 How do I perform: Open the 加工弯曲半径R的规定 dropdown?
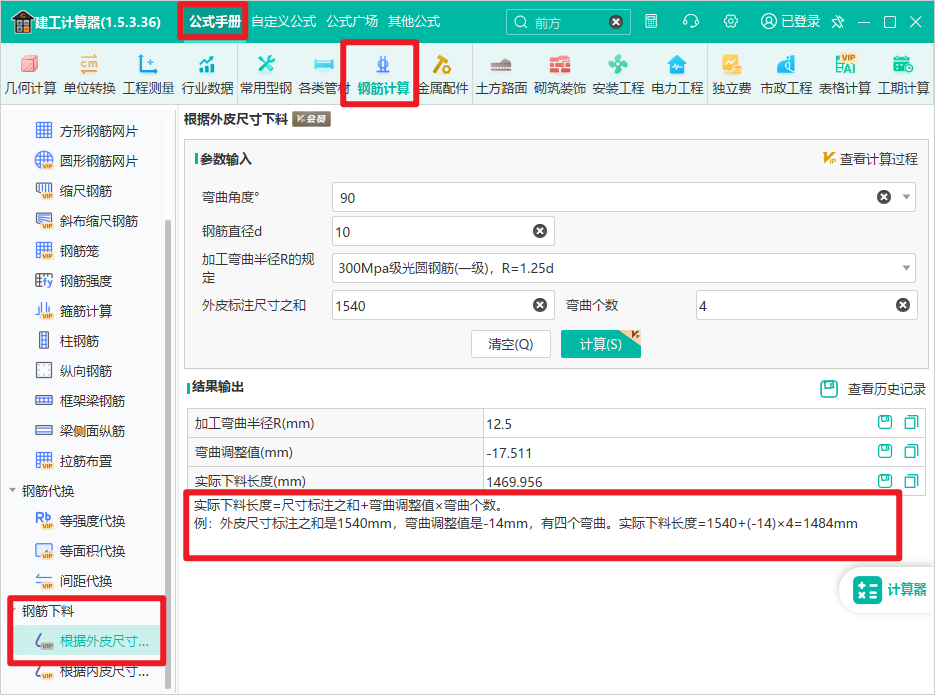623,268
